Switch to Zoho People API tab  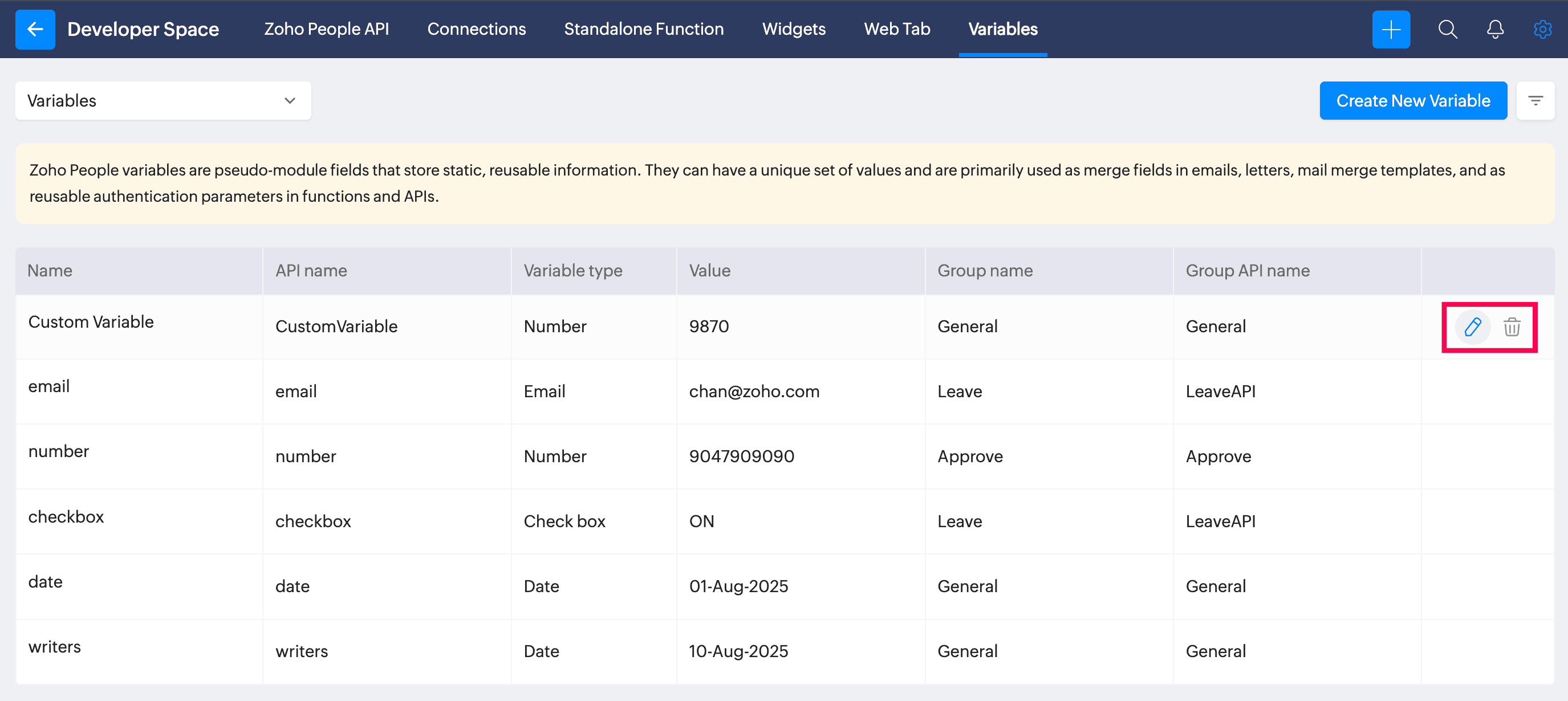click(326, 29)
